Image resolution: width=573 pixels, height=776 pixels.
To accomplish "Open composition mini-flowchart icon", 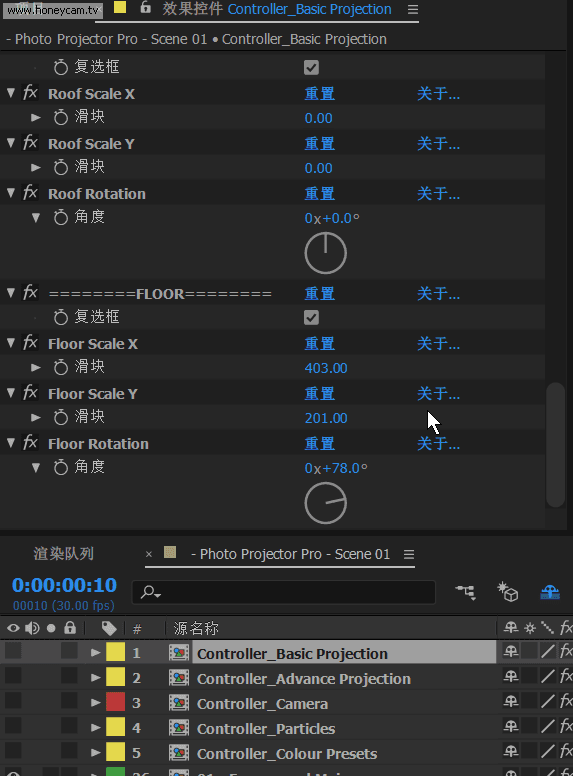I will [x=466, y=592].
